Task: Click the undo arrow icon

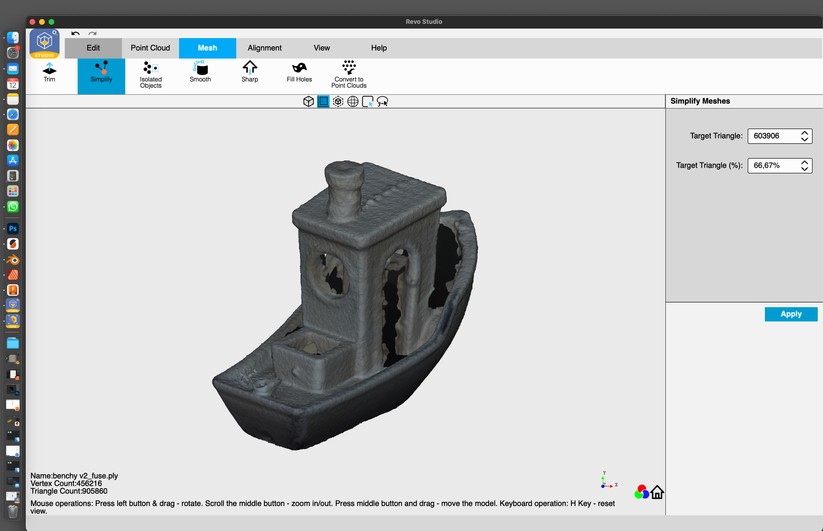Action: [x=75, y=34]
